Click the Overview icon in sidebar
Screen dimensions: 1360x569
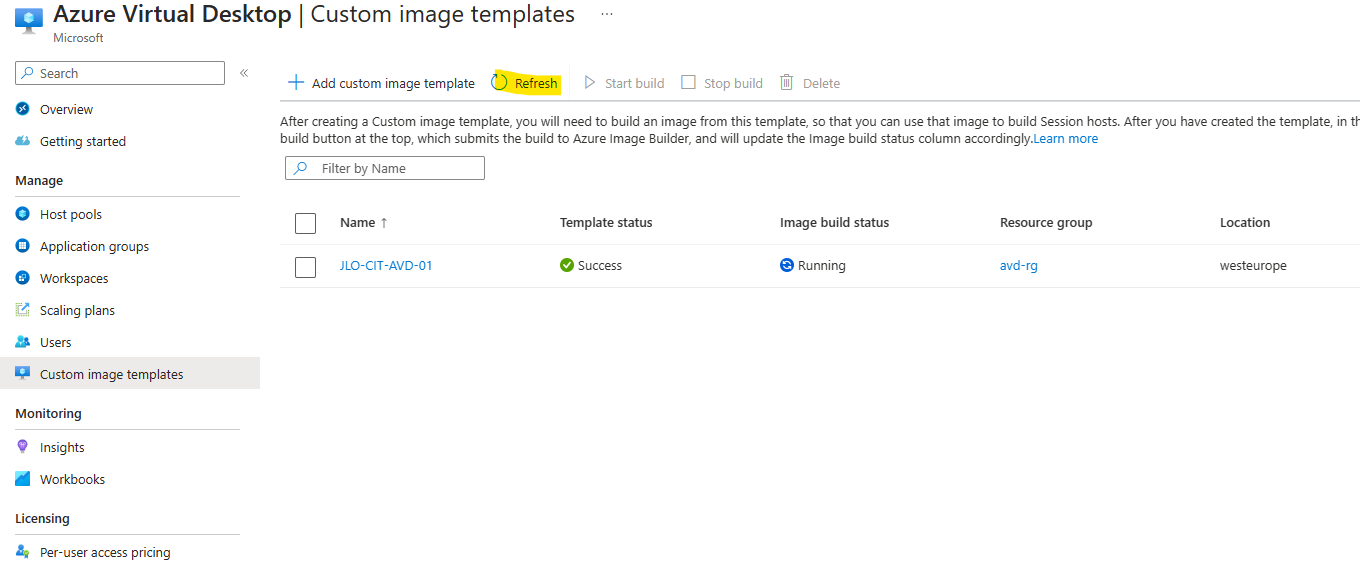click(23, 109)
